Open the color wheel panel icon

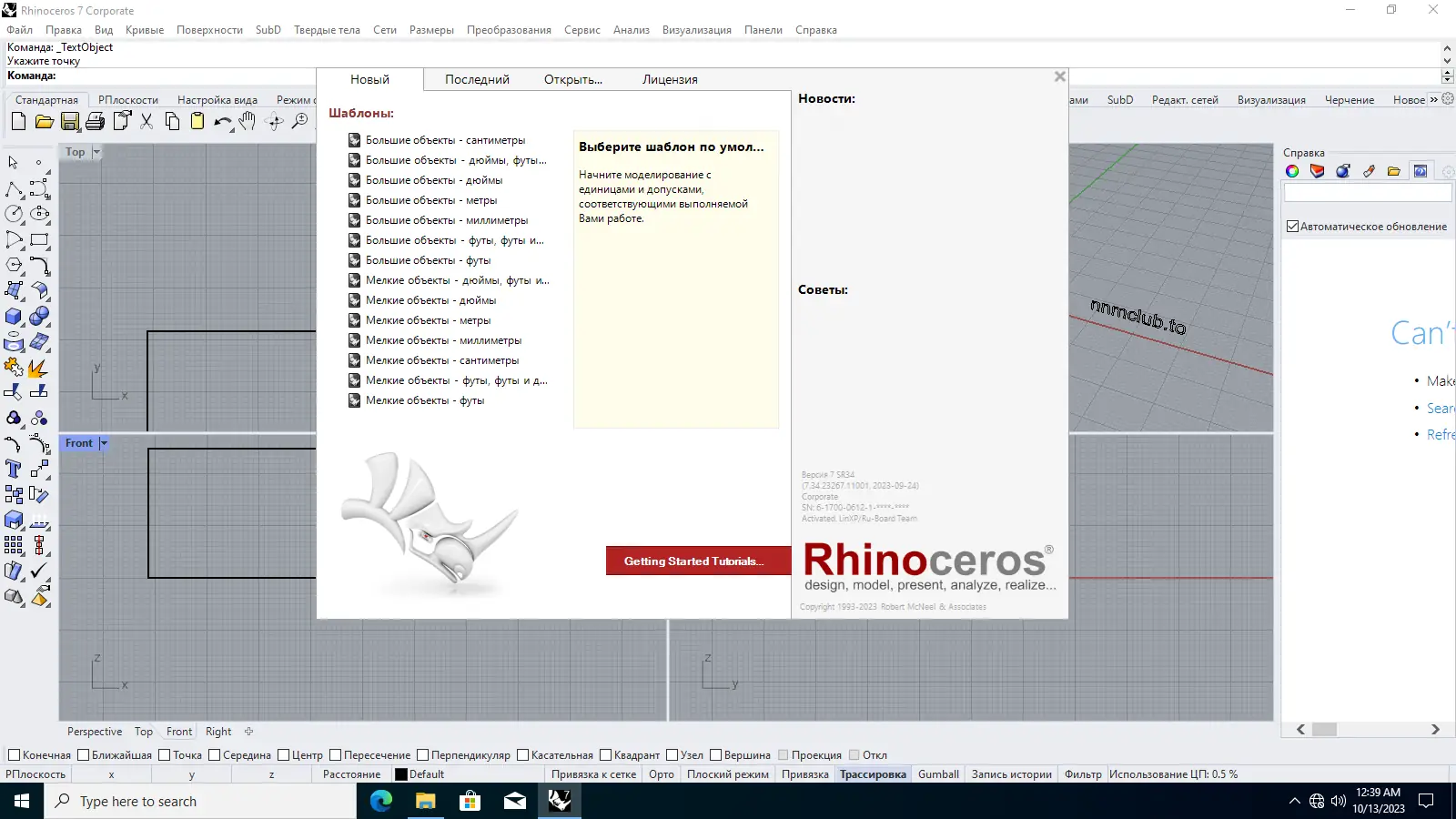[x=1292, y=171]
